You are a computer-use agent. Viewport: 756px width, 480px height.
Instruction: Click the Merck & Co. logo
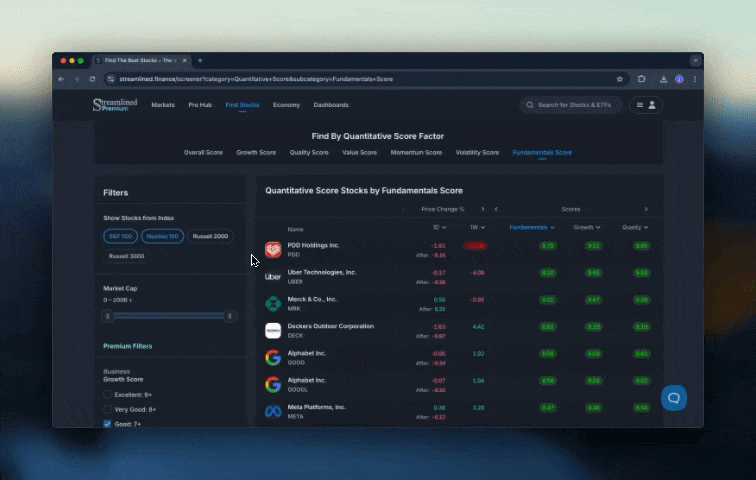[273, 304]
